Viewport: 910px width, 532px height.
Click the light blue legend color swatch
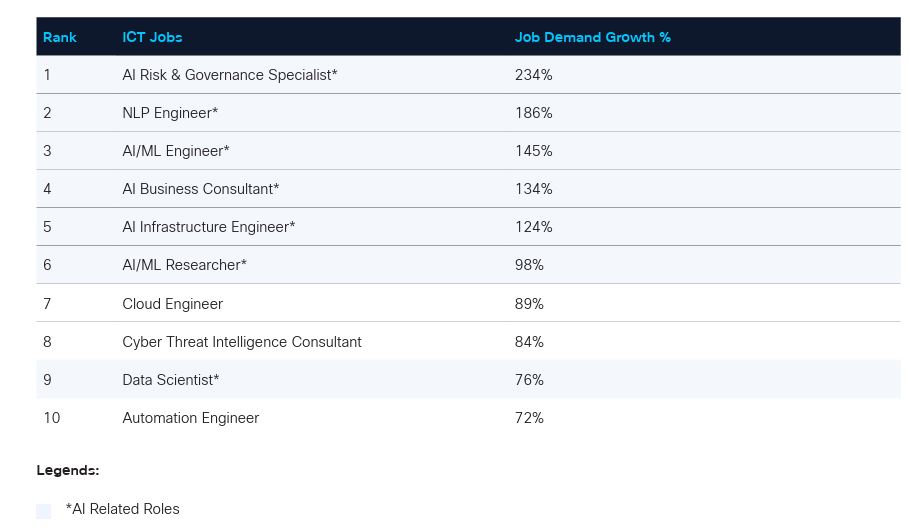pos(43,511)
